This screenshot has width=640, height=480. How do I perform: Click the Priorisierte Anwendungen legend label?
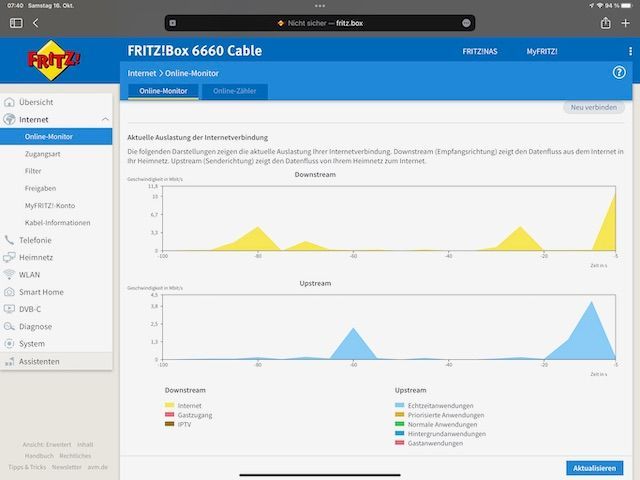click(x=446, y=415)
